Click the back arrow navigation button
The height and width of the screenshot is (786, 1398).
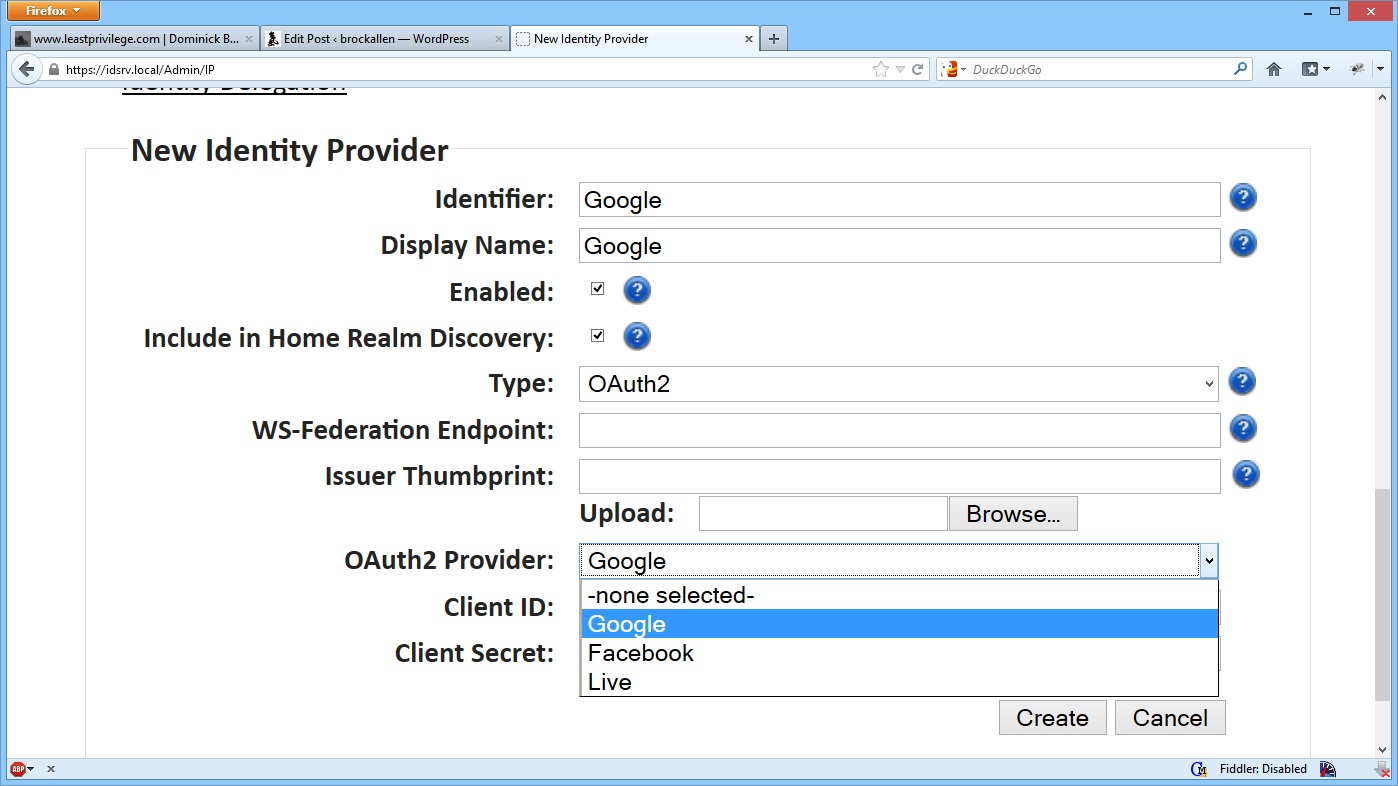(25, 70)
